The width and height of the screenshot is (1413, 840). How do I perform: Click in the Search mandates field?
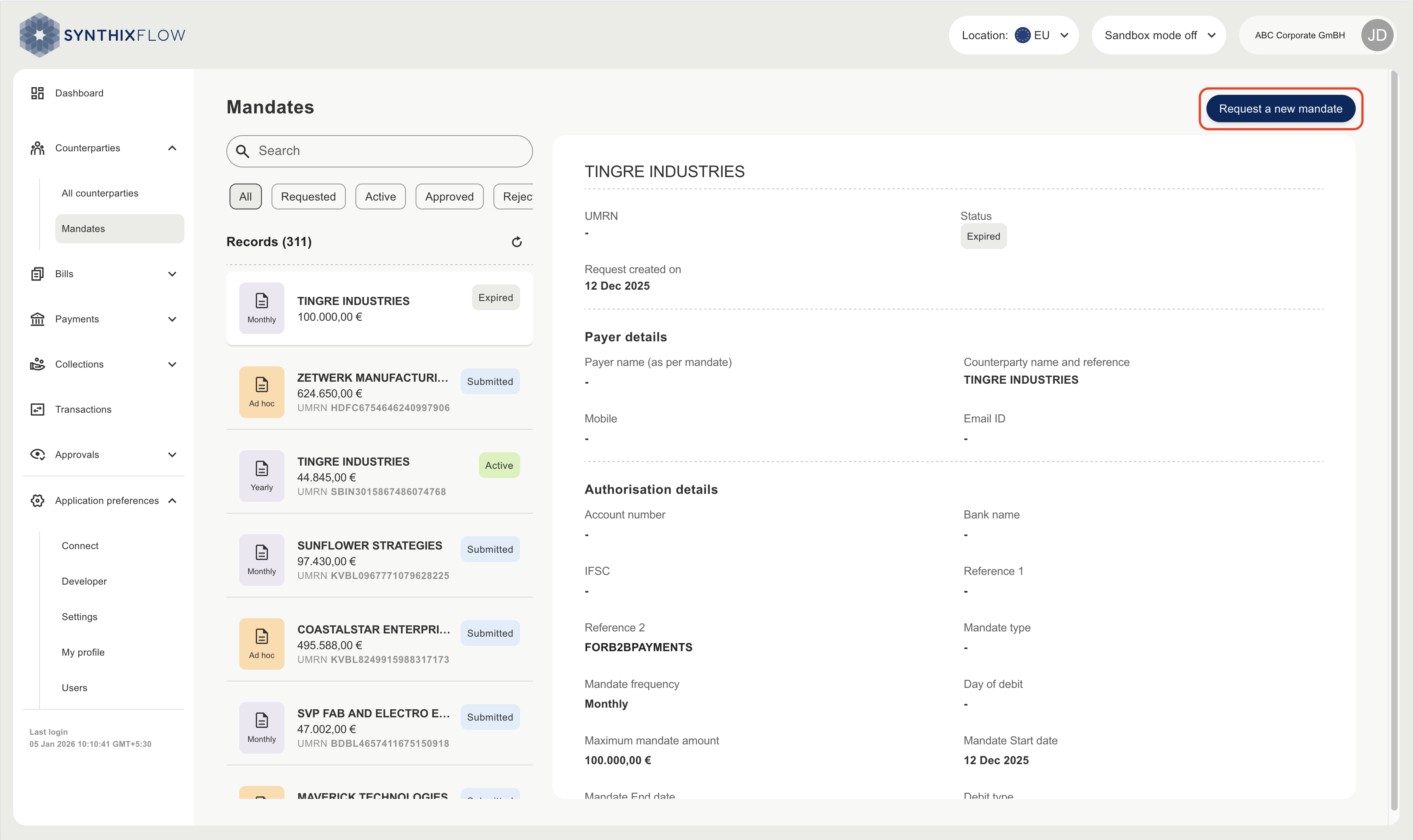click(x=379, y=151)
